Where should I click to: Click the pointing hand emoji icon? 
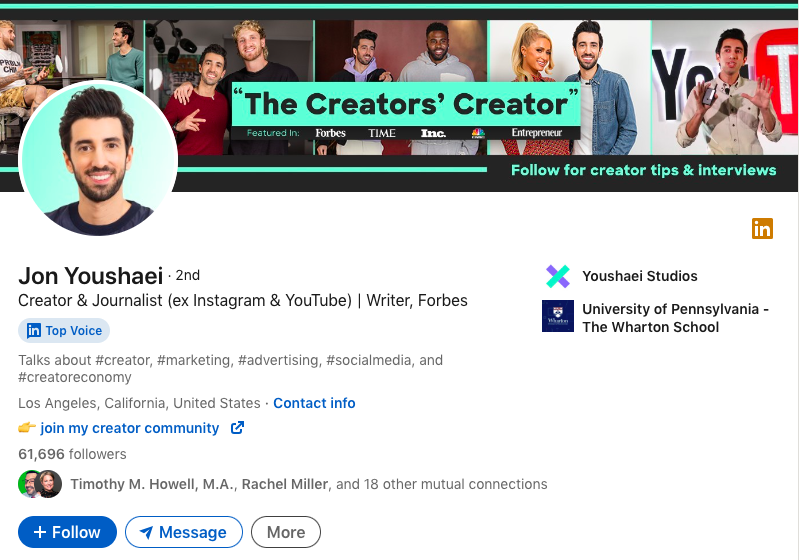pyautogui.click(x=27, y=428)
